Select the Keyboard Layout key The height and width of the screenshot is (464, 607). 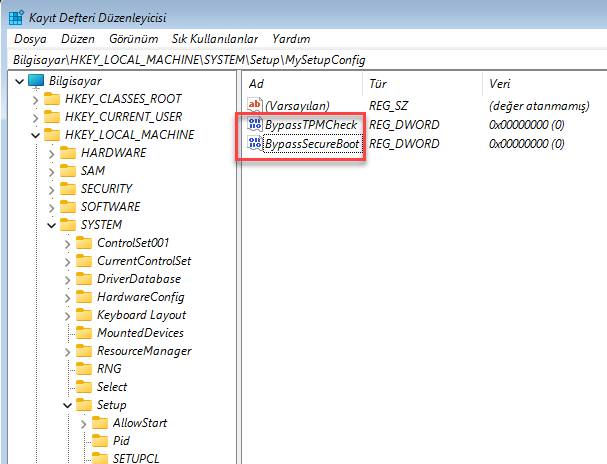pos(141,315)
